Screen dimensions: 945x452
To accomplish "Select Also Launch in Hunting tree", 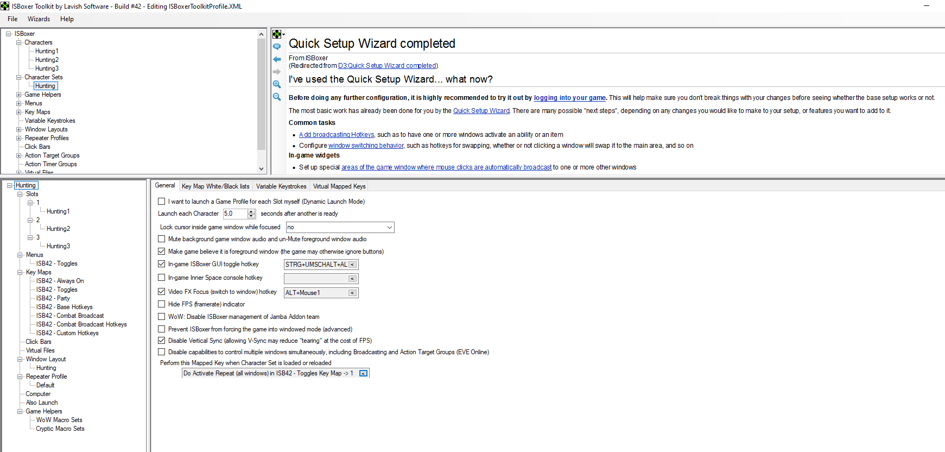I will tap(42, 403).
